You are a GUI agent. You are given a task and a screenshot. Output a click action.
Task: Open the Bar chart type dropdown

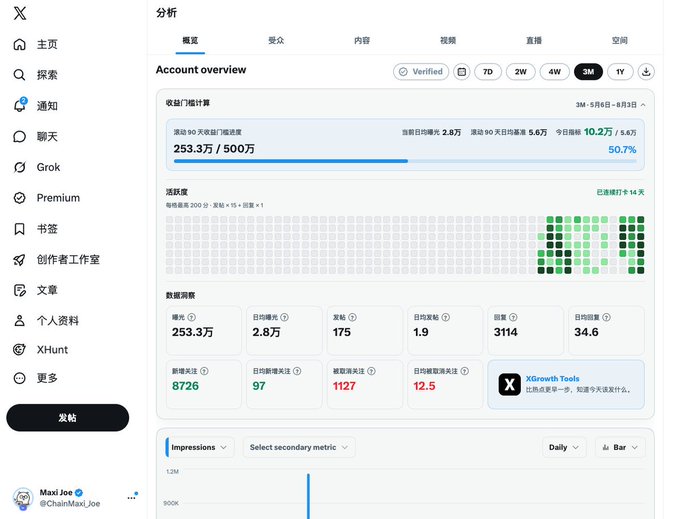(620, 447)
